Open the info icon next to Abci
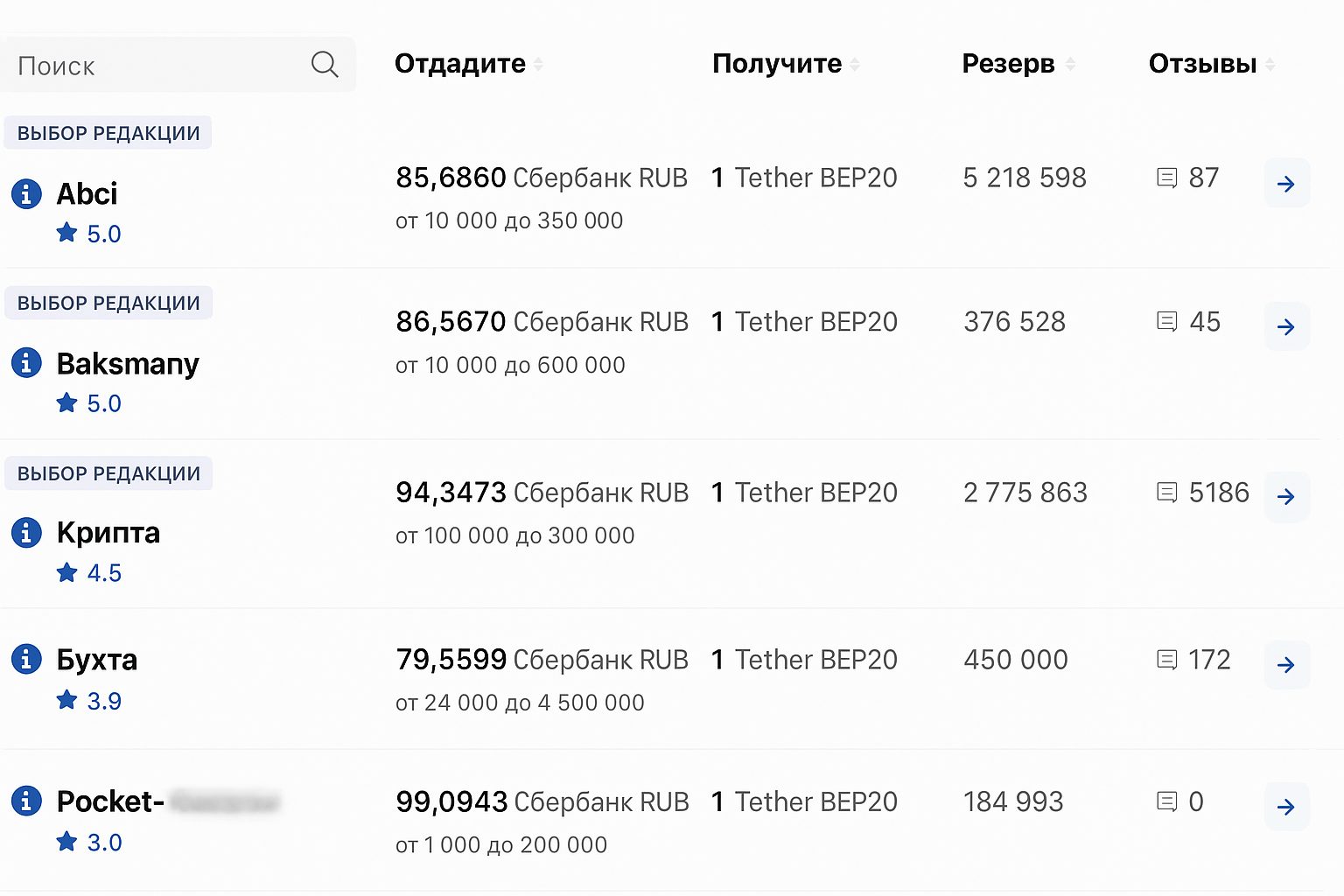Viewport: 1344px width, 896px height. click(26, 193)
